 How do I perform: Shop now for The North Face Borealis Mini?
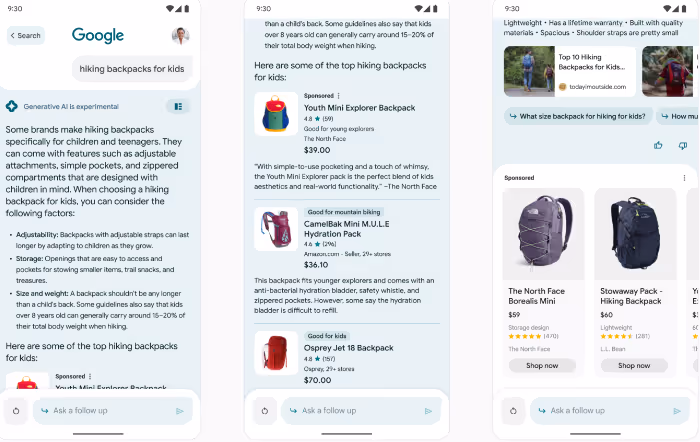(x=542, y=366)
